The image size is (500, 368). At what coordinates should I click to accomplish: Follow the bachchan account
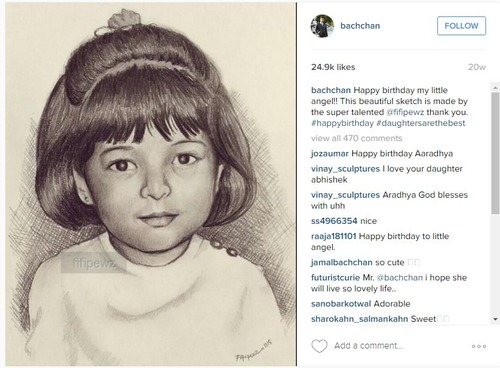pyautogui.click(x=461, y=26)
